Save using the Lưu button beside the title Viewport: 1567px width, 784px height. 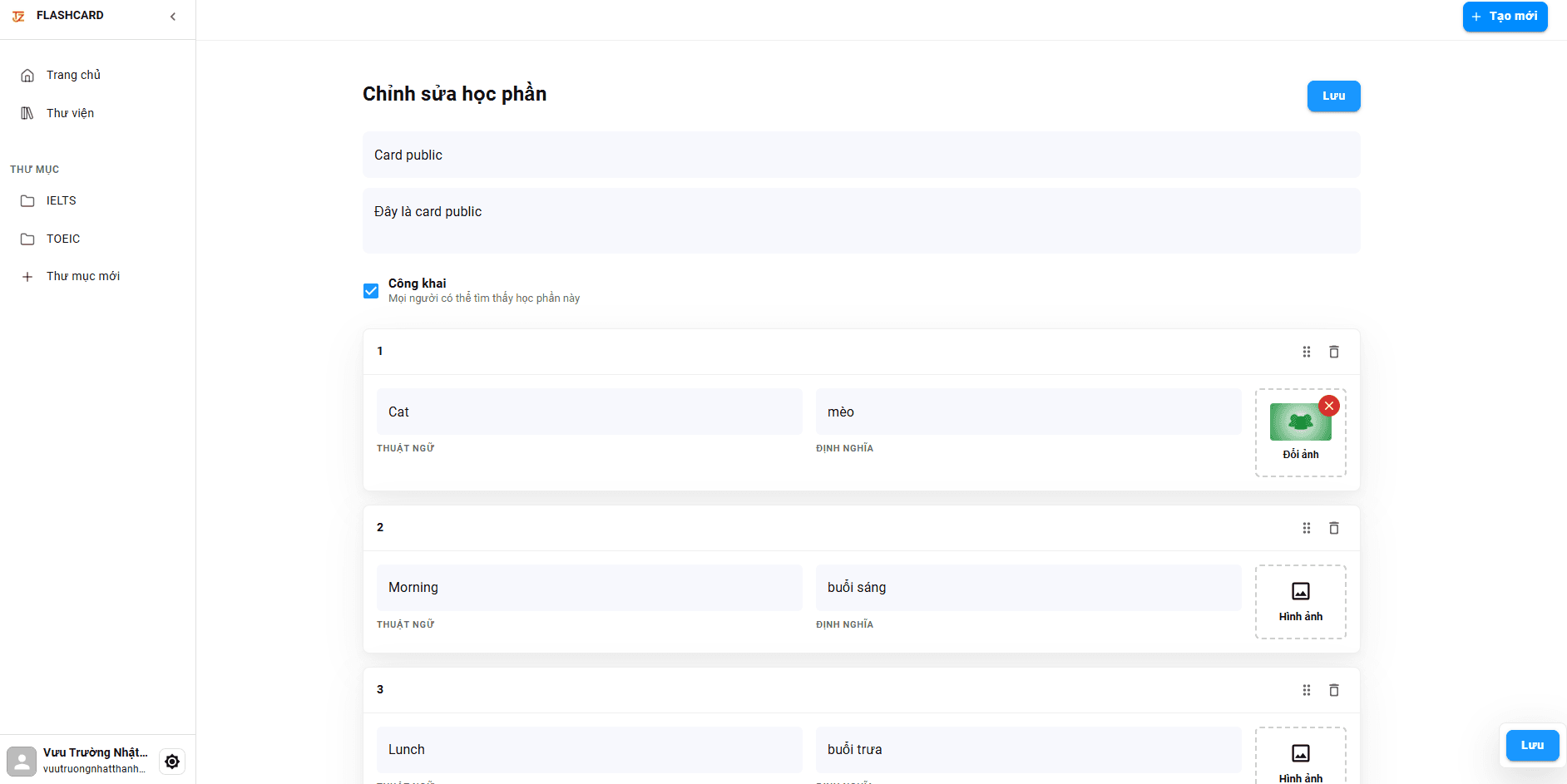click(1333, 96)
